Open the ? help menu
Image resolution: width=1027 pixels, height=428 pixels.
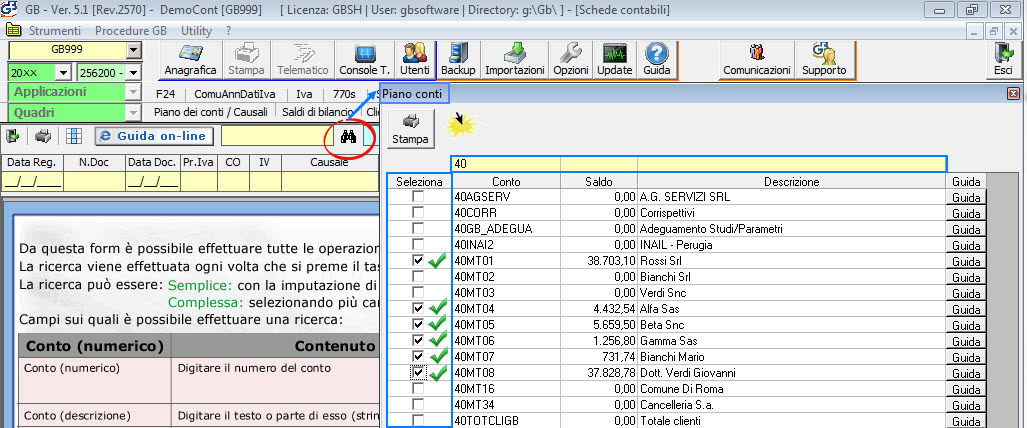(x=228, y=31)
